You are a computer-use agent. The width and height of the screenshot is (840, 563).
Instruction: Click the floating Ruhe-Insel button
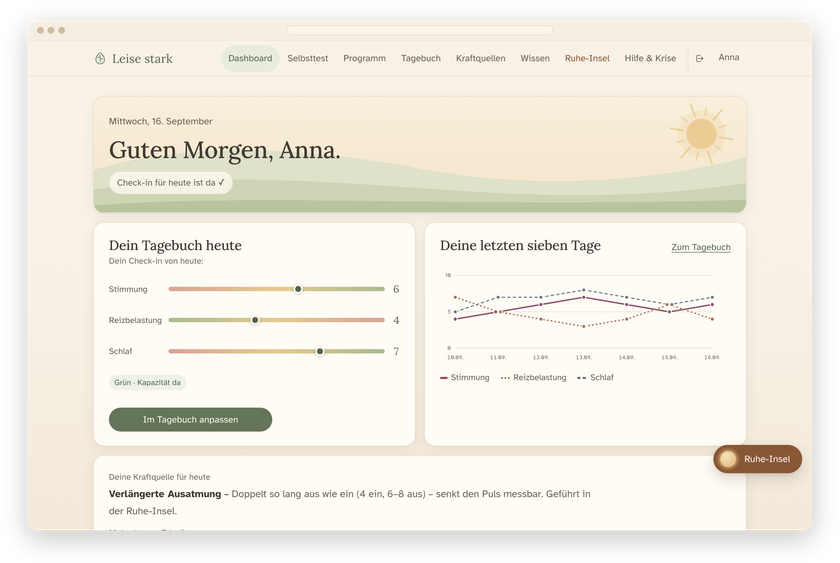click(x=758, y=459)
